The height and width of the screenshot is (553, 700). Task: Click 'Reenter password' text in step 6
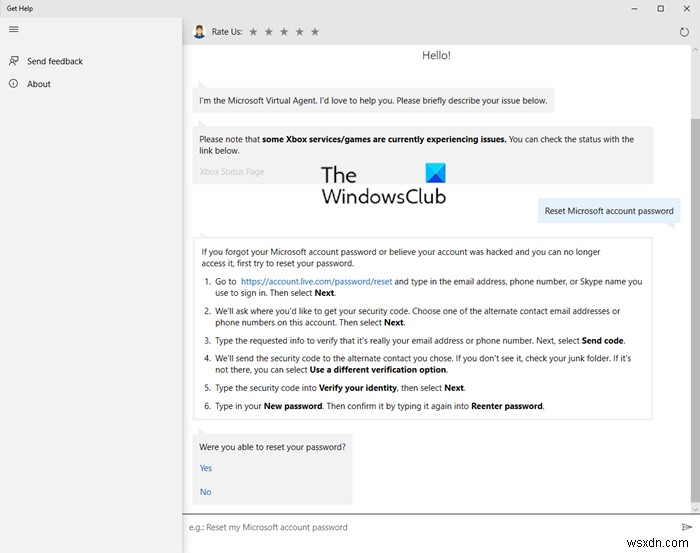pyautogui.click(x=507, y=406)
